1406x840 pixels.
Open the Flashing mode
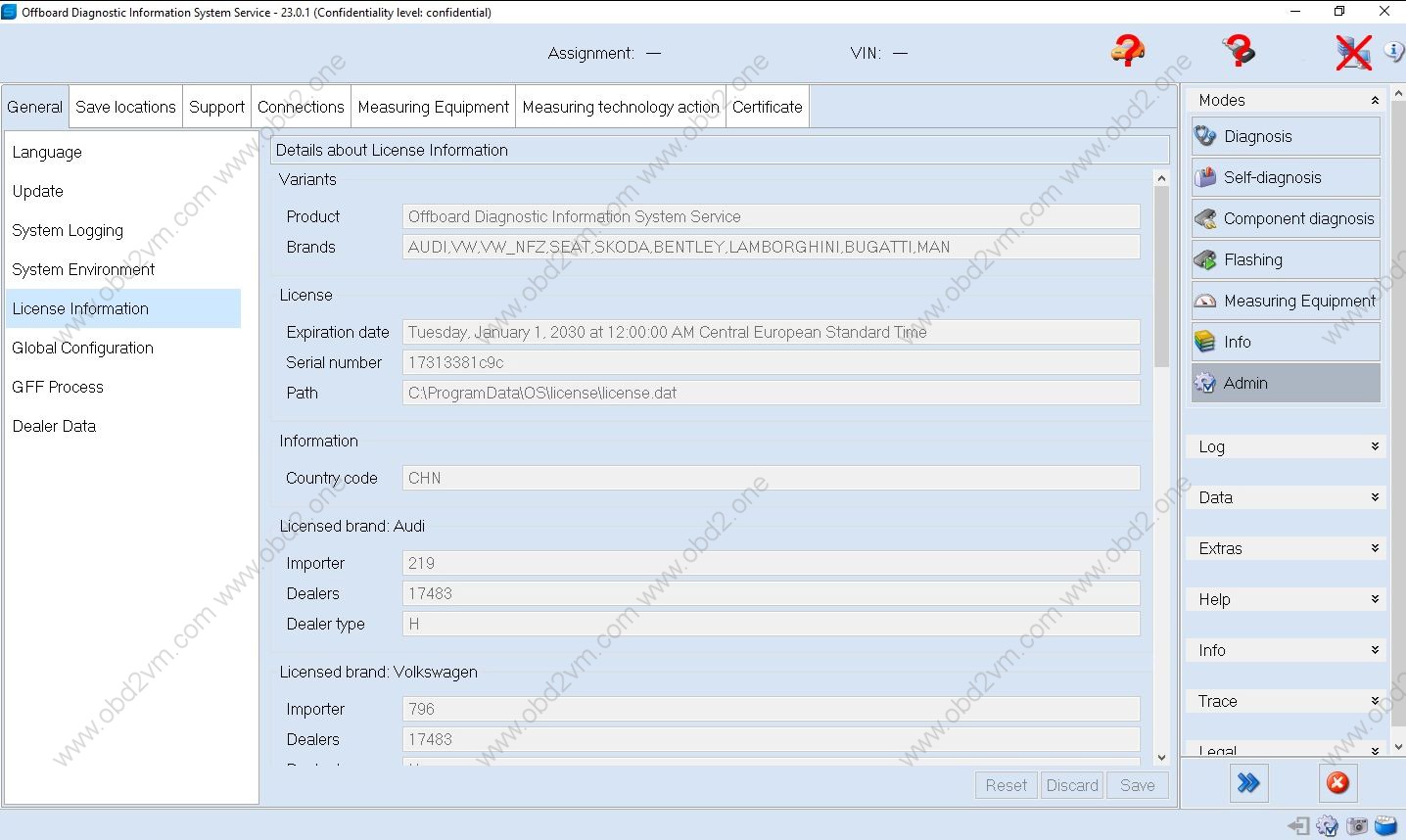[x=1285, y=260]
